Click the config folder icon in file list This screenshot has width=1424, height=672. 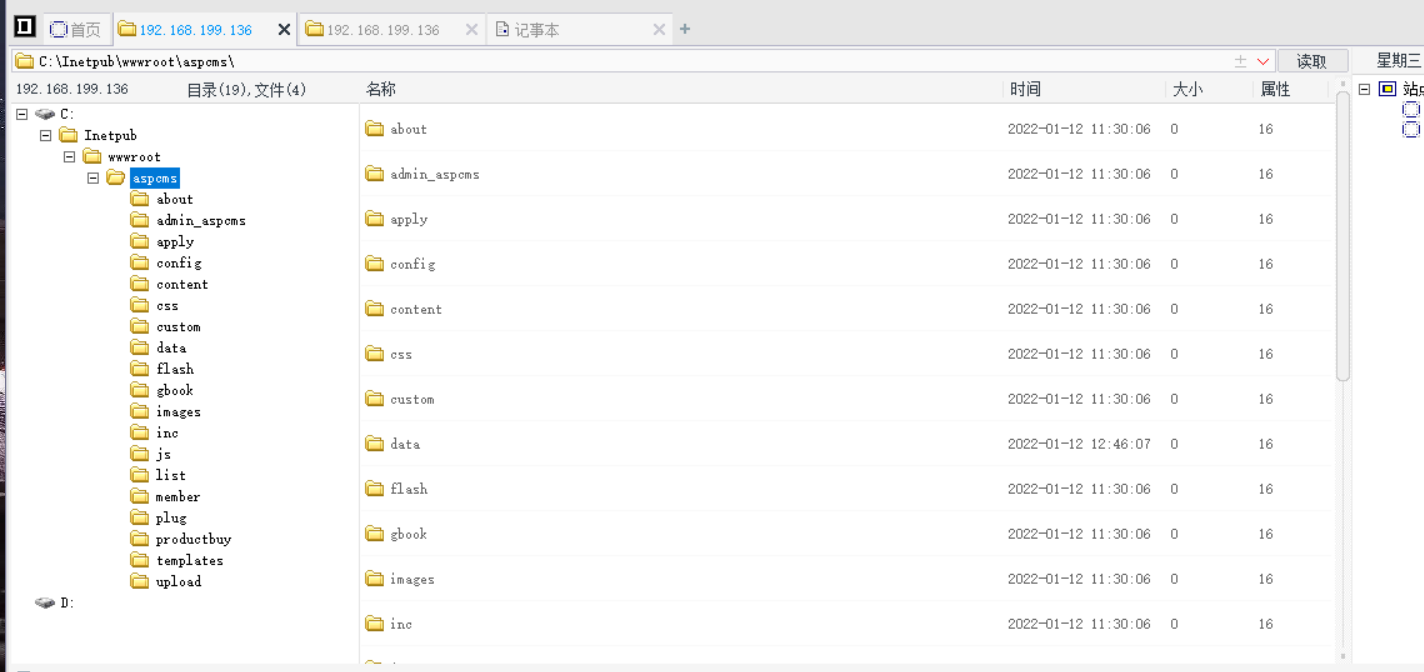(x=375, y=263)
